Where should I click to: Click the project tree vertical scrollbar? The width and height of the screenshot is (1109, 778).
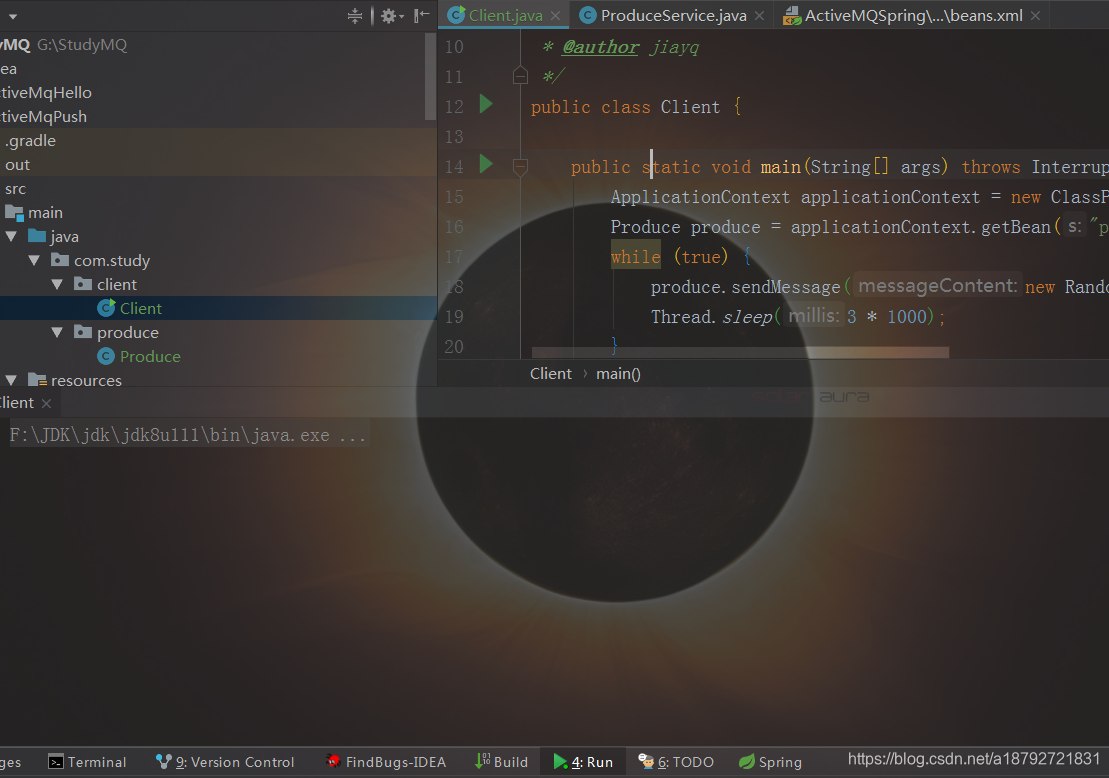[430, 76]
